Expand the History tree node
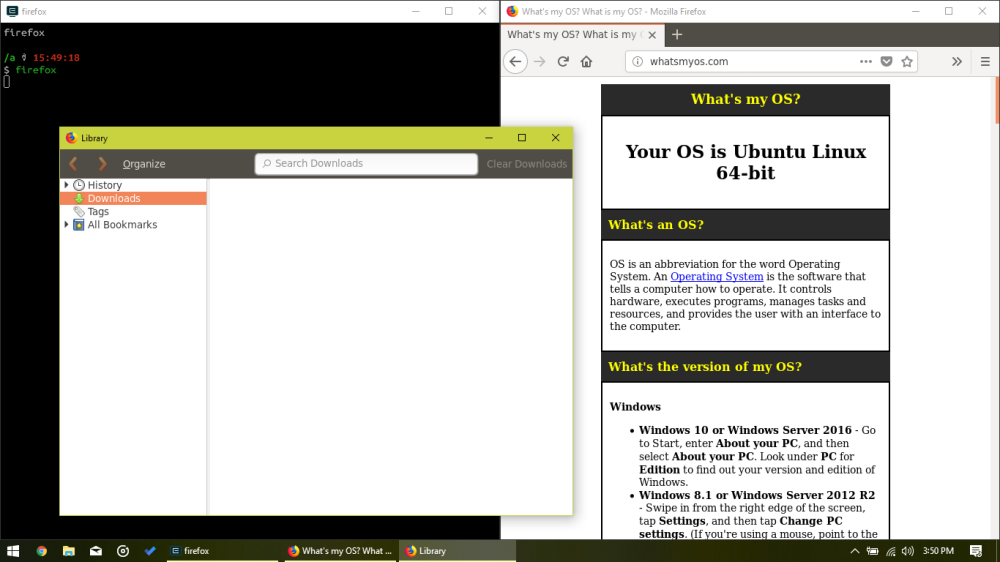Screen dimensions: 1000x562 [66, 185]
